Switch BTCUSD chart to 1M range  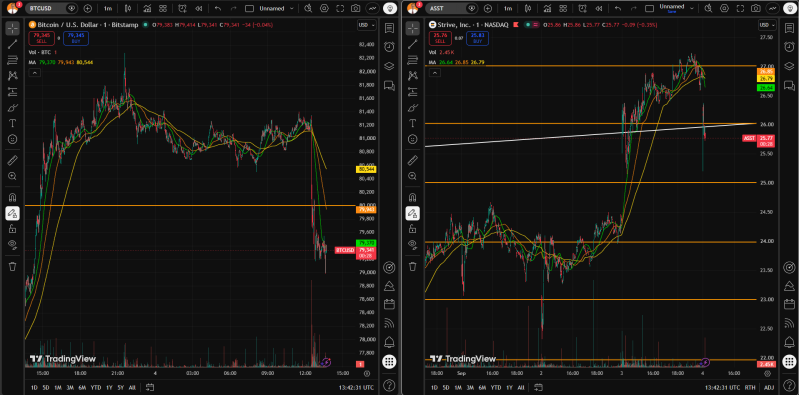58,387
